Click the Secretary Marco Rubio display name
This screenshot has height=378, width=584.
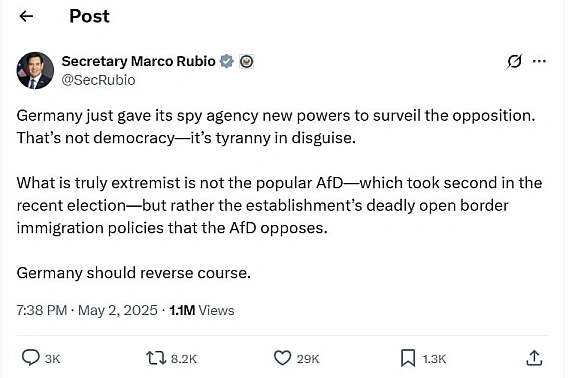[x=139, y=61]
